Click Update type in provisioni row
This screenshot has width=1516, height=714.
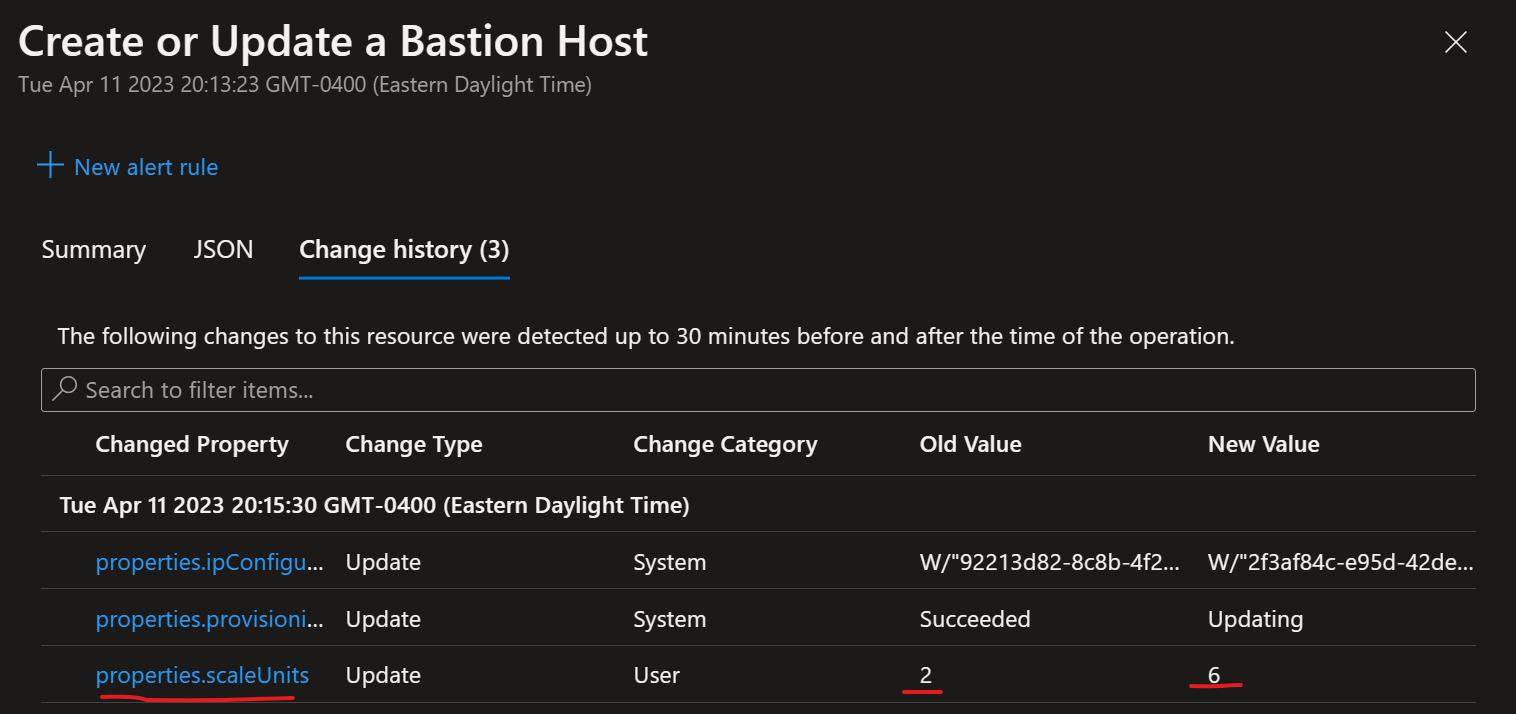click(x=383, y=619)
